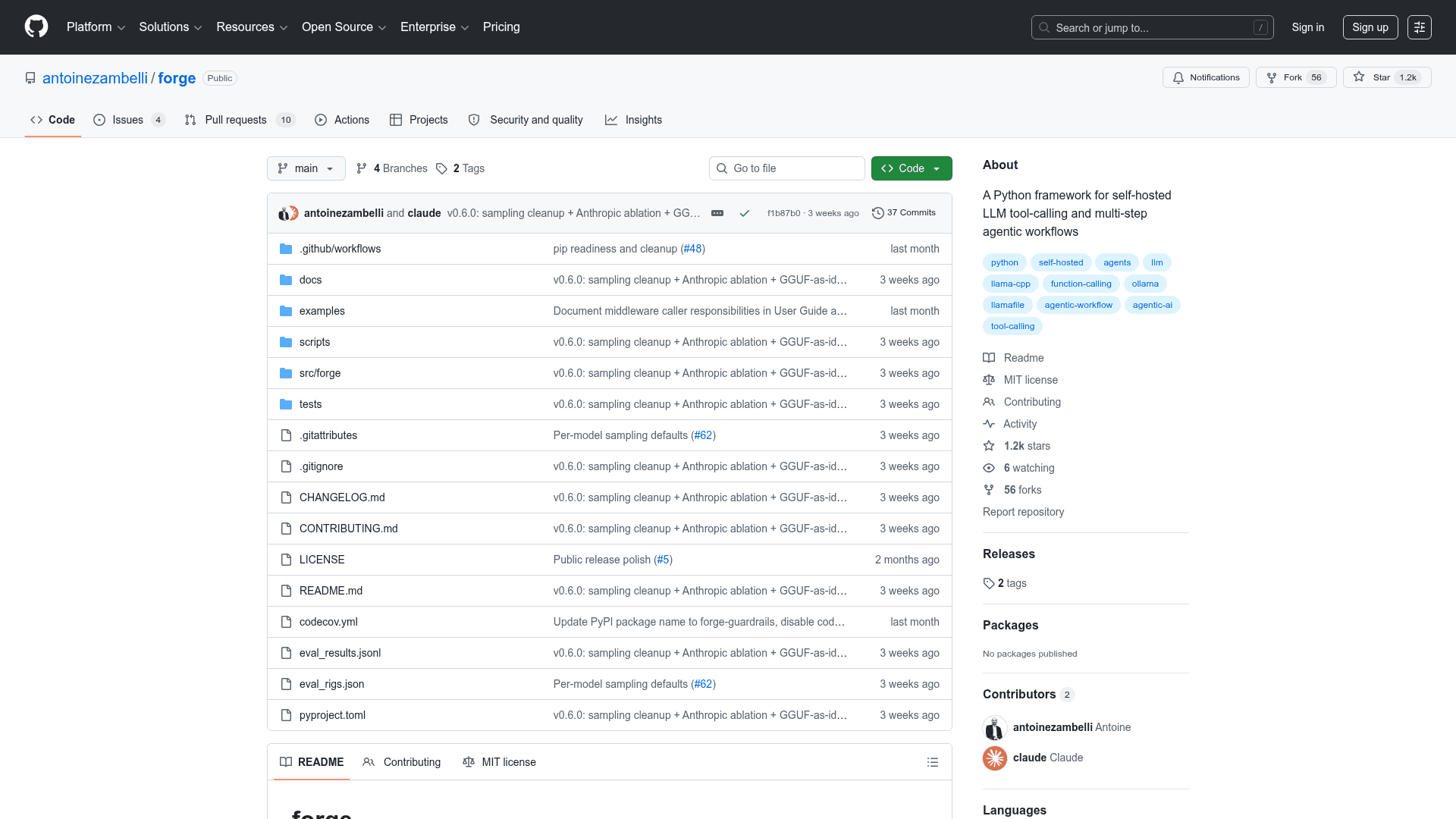Viewport: 1456px width, 819px height.
Task: View the 2 Tags link
Action: click(460, 168)
